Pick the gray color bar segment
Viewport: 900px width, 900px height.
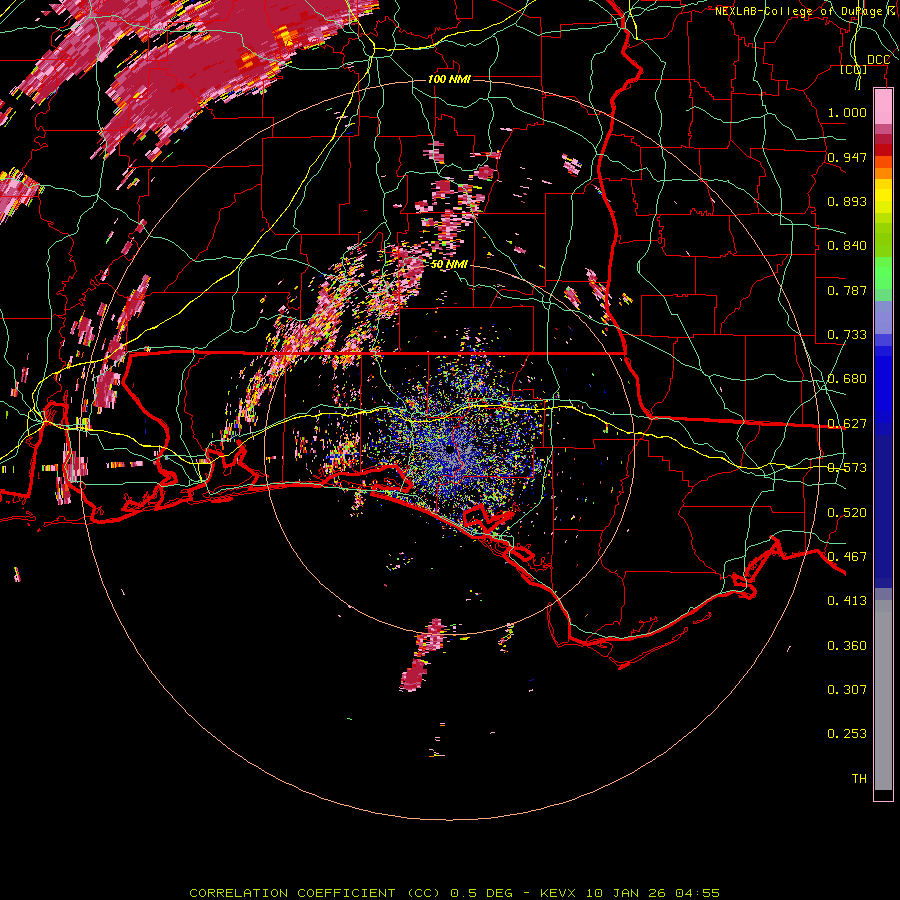click(x=883, y=695)
